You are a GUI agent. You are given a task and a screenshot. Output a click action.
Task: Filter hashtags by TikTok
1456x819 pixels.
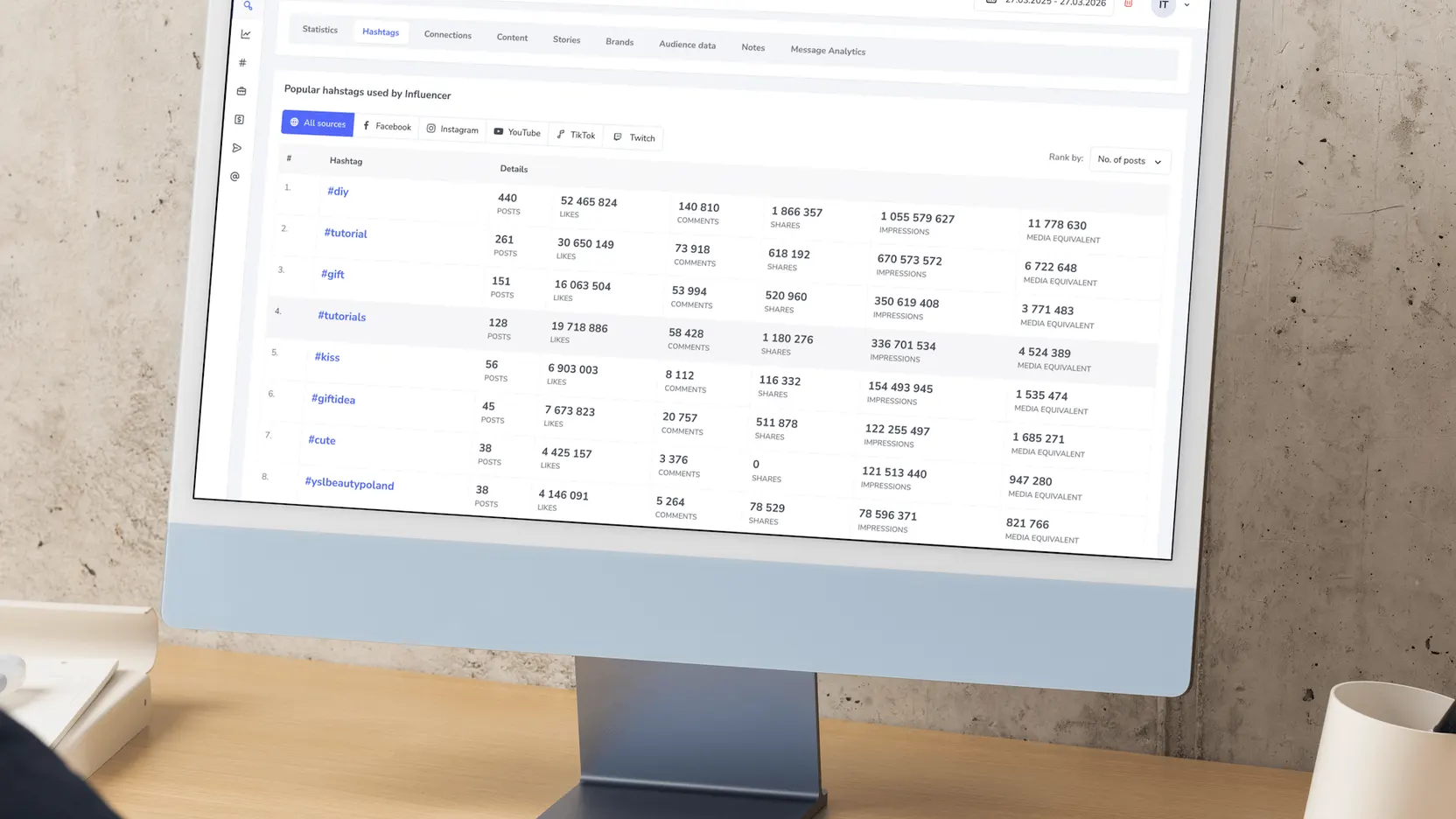pyautogui.click(x=576, y=135)
